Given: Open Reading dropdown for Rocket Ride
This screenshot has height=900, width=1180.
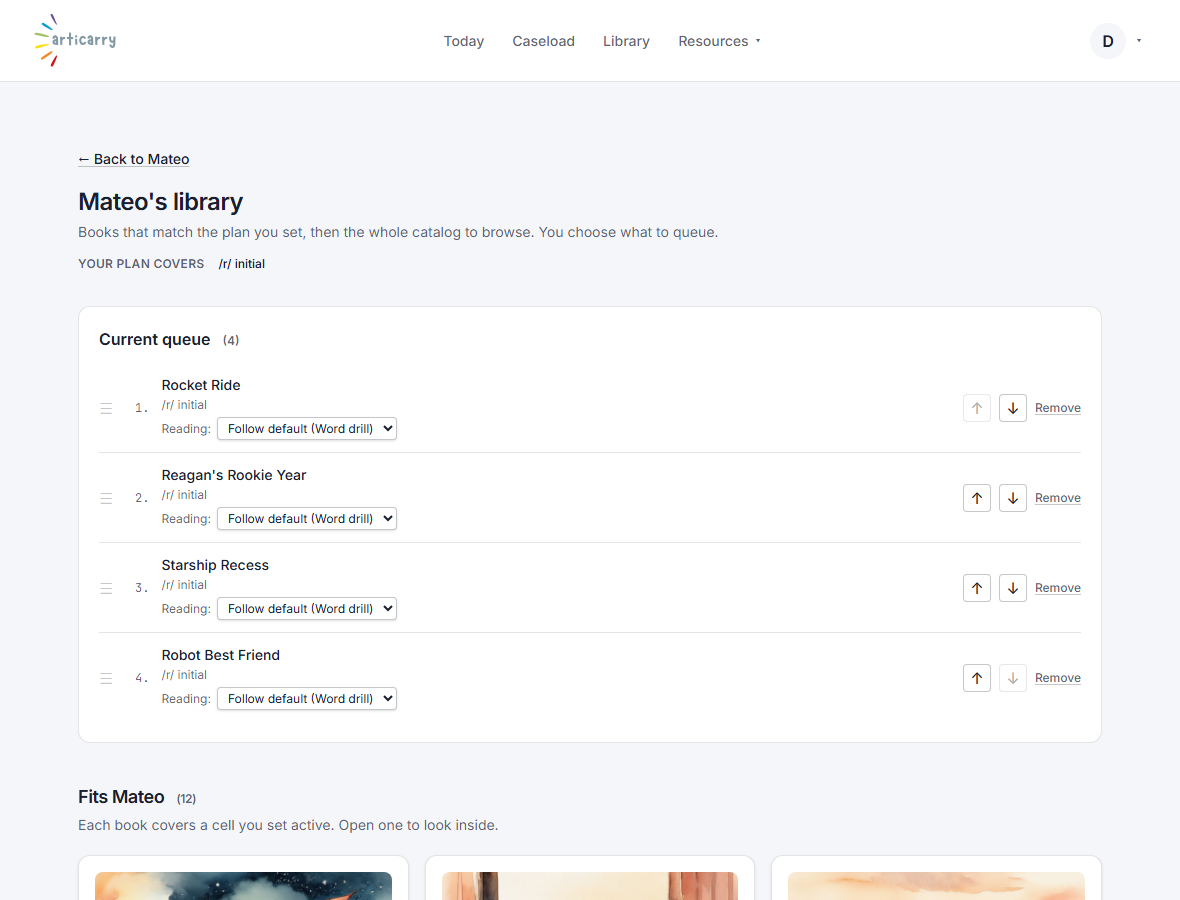Looking at the screenshot, I should [x=306, y=429].
